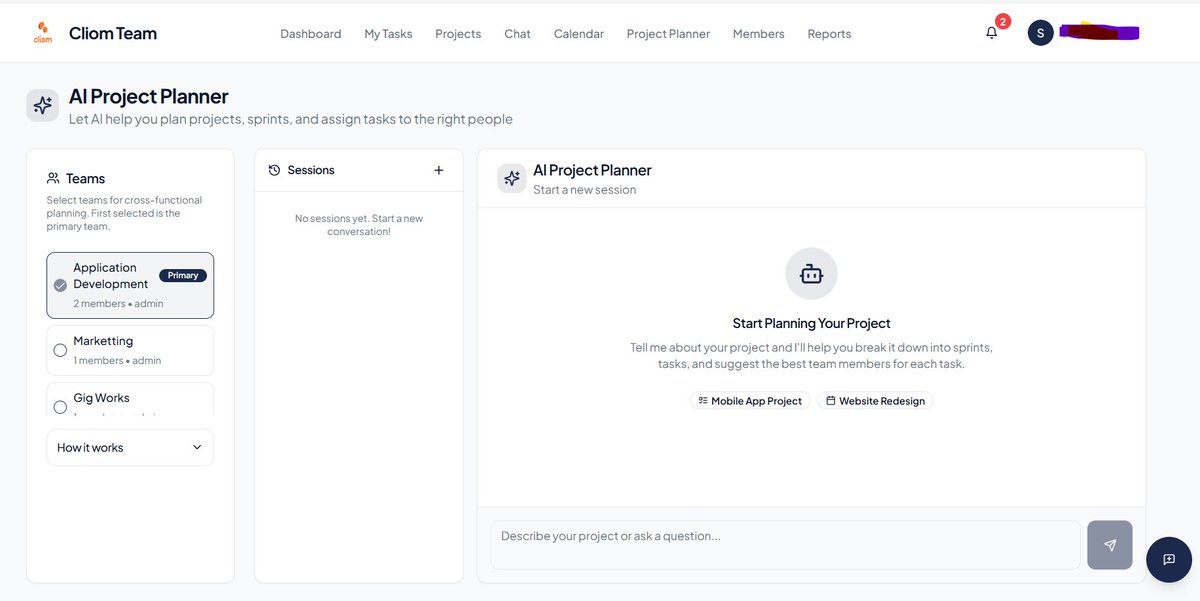This screenshot has height=601, width=1200.
Task: Open Dashboard in top navigation
Action: click(x=310, y=33)
